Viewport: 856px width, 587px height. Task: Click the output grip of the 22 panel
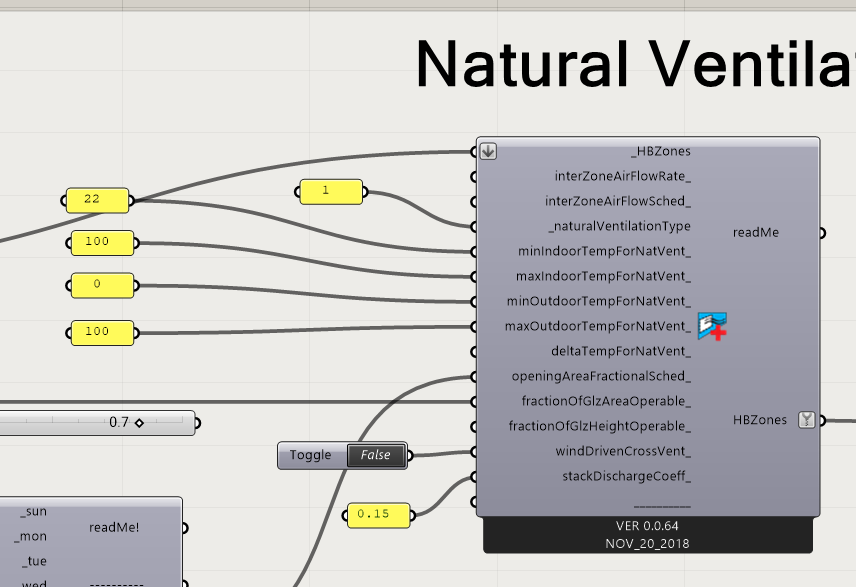point(132,200)
